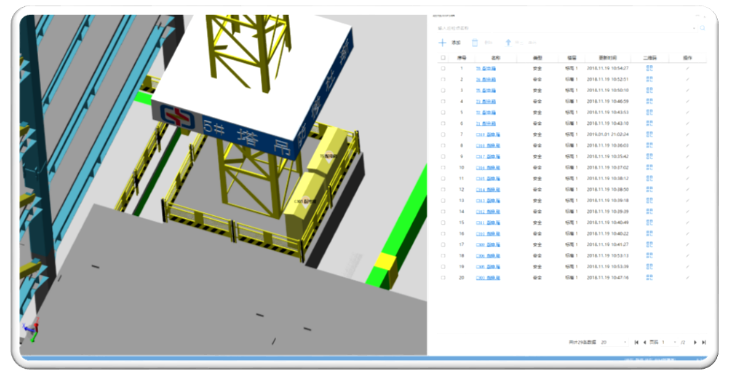Open the QR code icon in row 13
This screenshot has height=373, width=737.
tap(649, 201)
